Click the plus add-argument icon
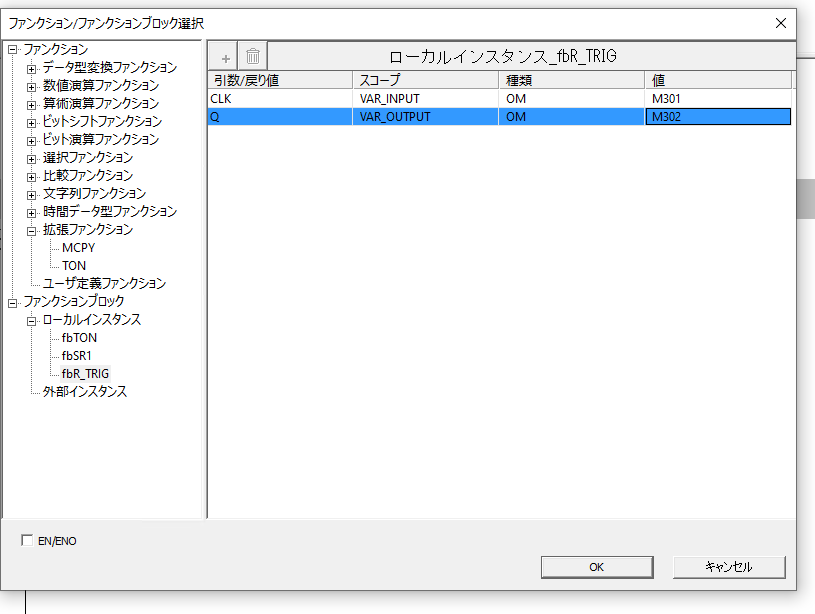The height and width of the screenshot is (614, 815). click(225, 57)
